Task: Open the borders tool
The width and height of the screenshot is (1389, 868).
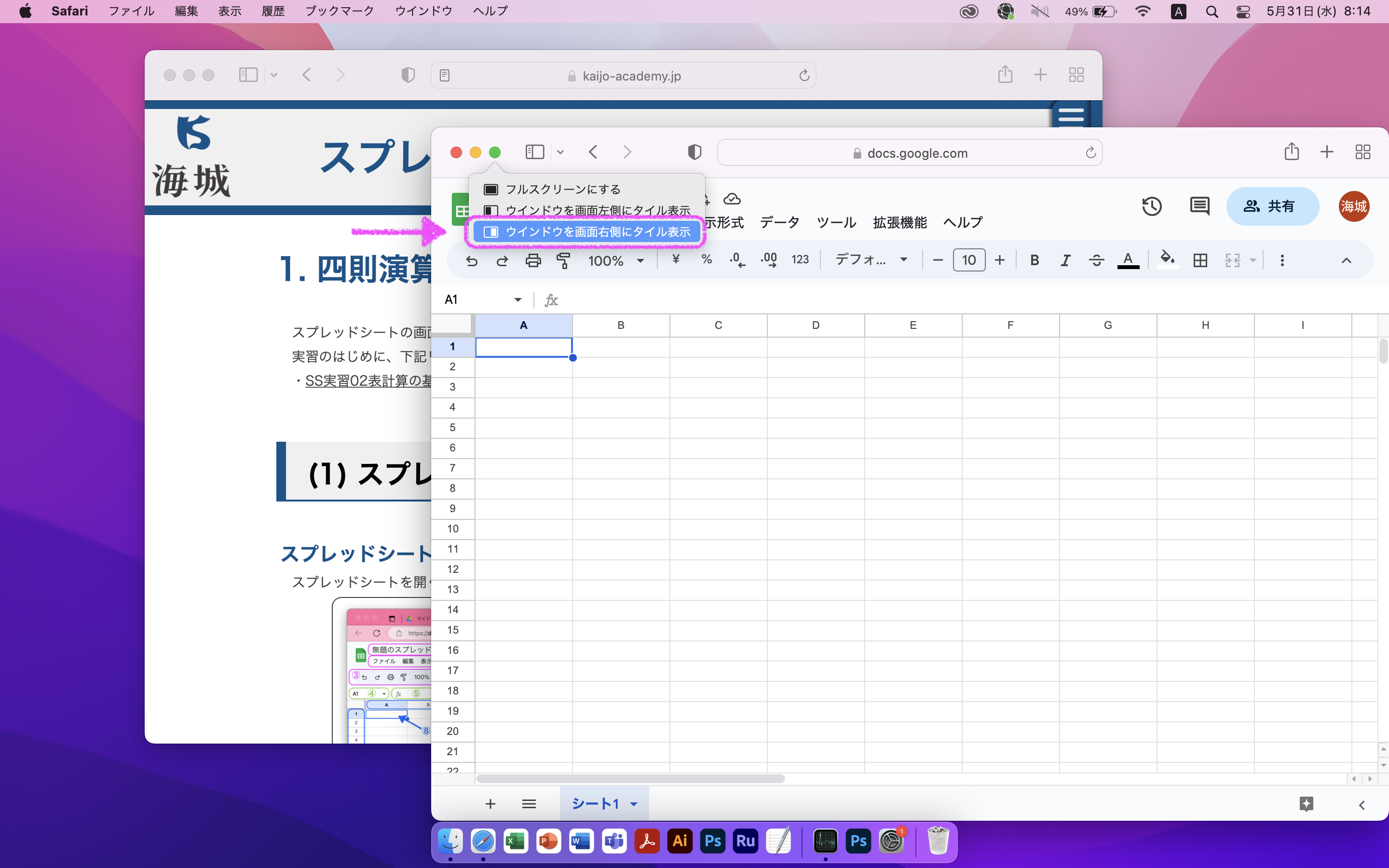Action: click(x=1200, y=260)
